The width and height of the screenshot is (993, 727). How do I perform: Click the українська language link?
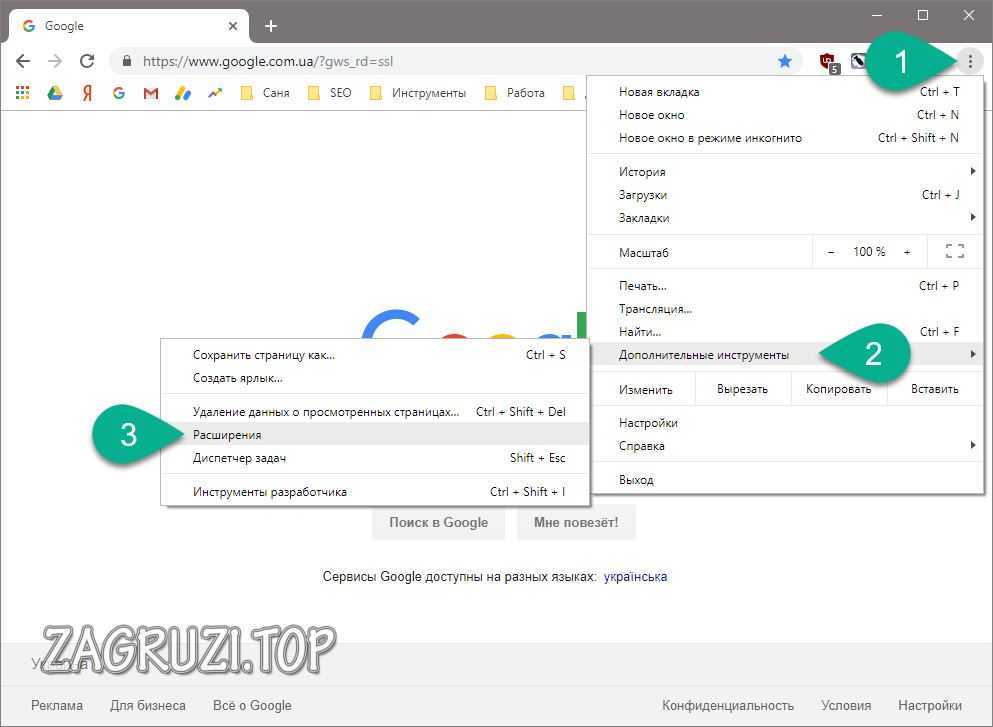pos(635,576)
